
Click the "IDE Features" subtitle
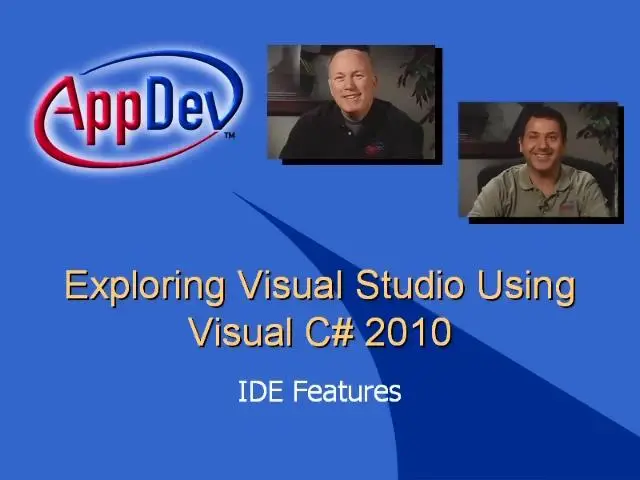(x=320, y=391)
